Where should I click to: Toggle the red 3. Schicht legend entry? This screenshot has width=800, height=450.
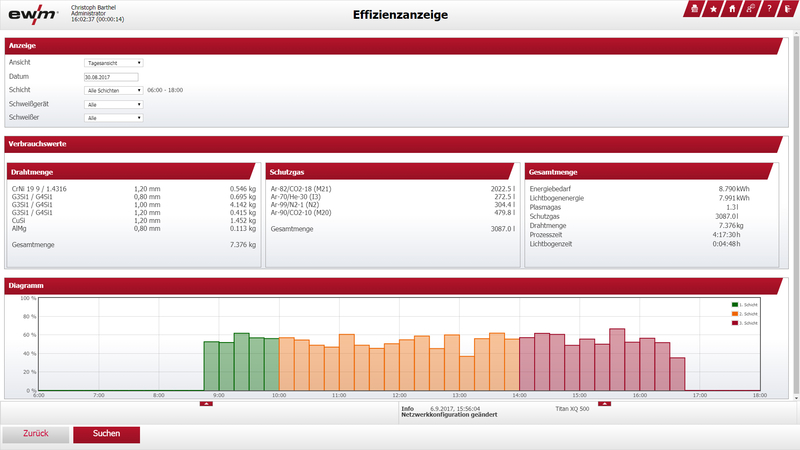pos(745,324)
